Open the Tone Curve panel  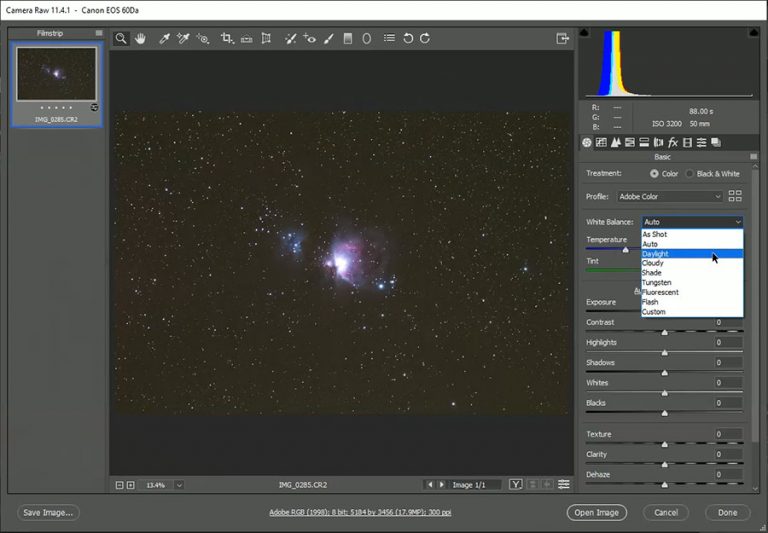tap(601, 143)
